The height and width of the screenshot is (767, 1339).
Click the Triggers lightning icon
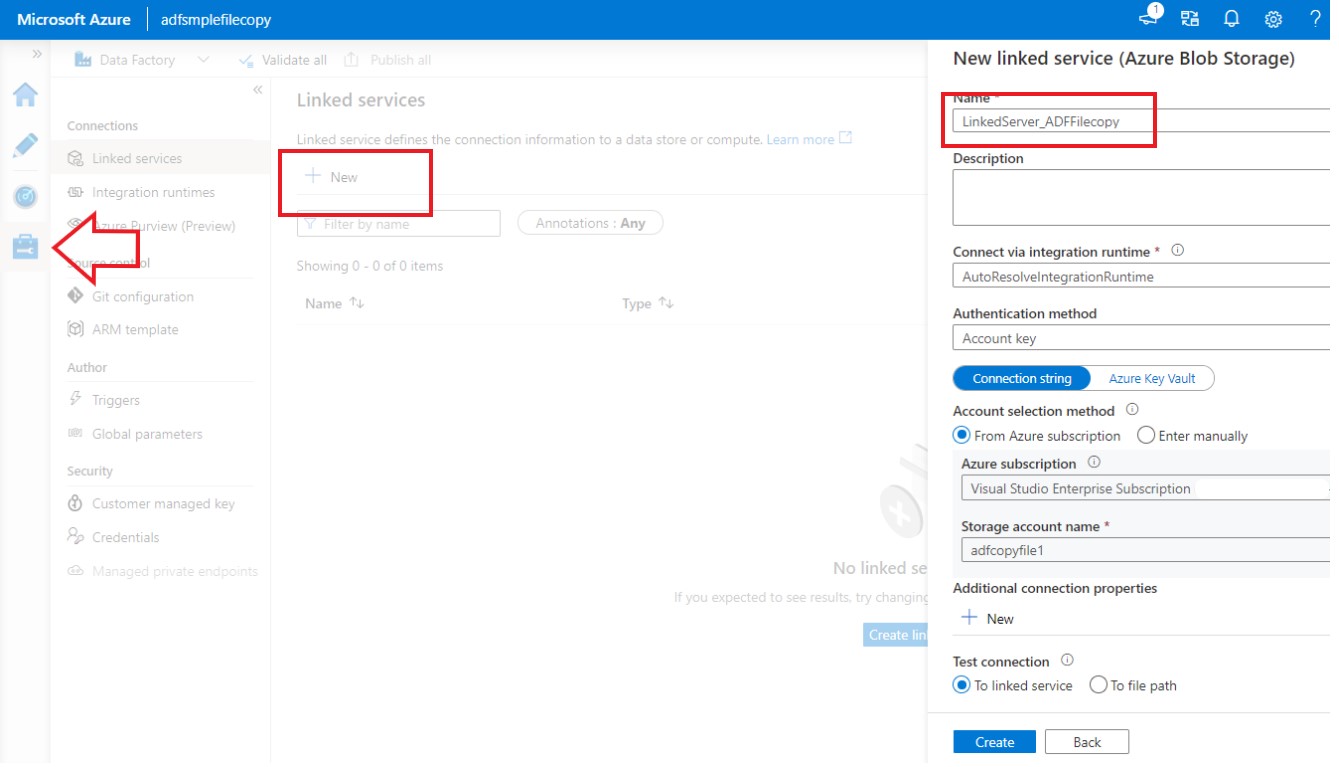tap(75, 399)
